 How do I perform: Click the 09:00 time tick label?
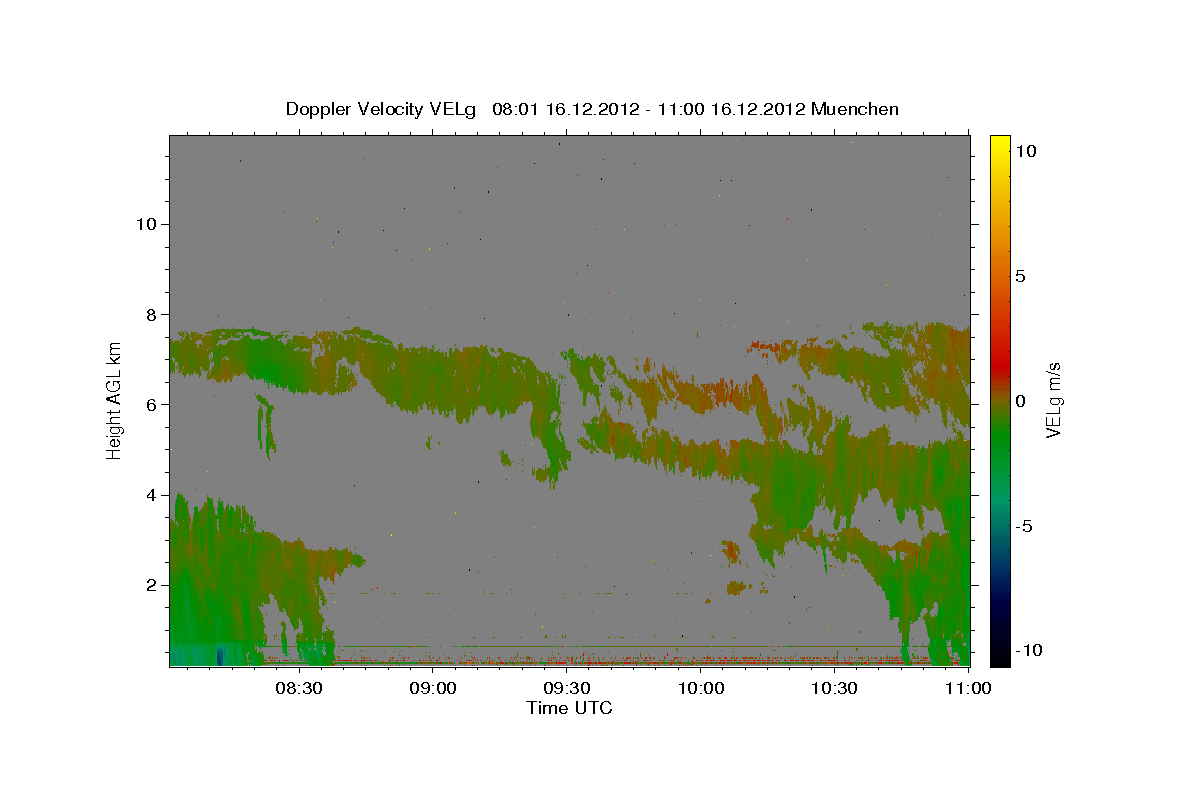pyautogui.click(x=433, y=688)
